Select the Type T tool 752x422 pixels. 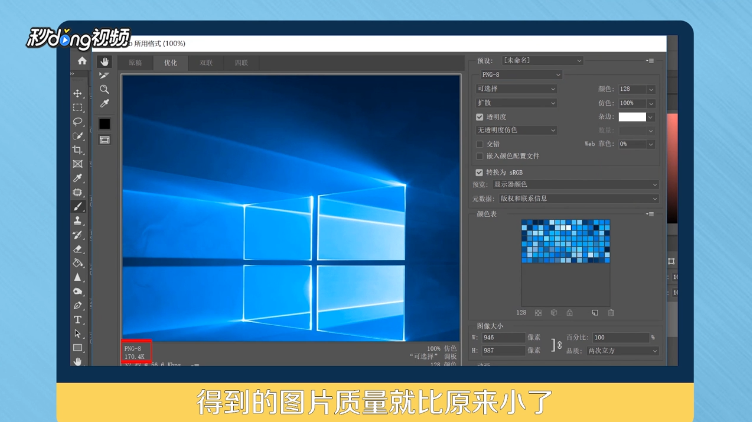point(77,319)
